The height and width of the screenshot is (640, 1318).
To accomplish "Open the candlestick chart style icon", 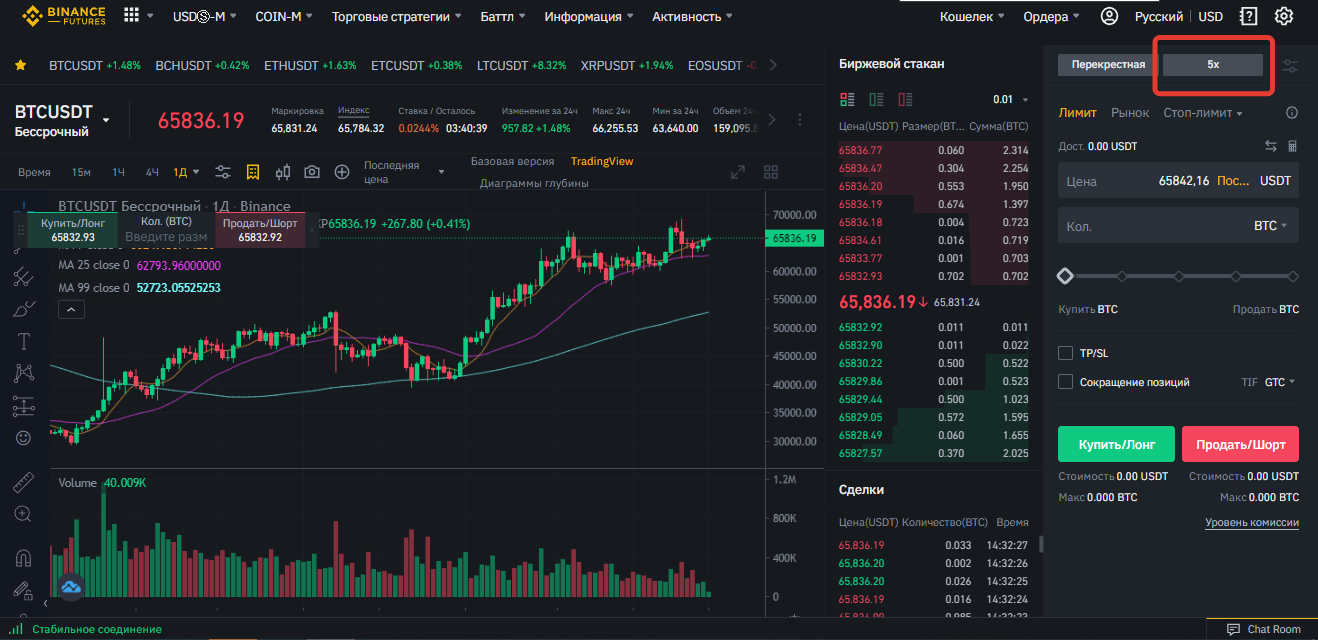I will coord(282,172).
